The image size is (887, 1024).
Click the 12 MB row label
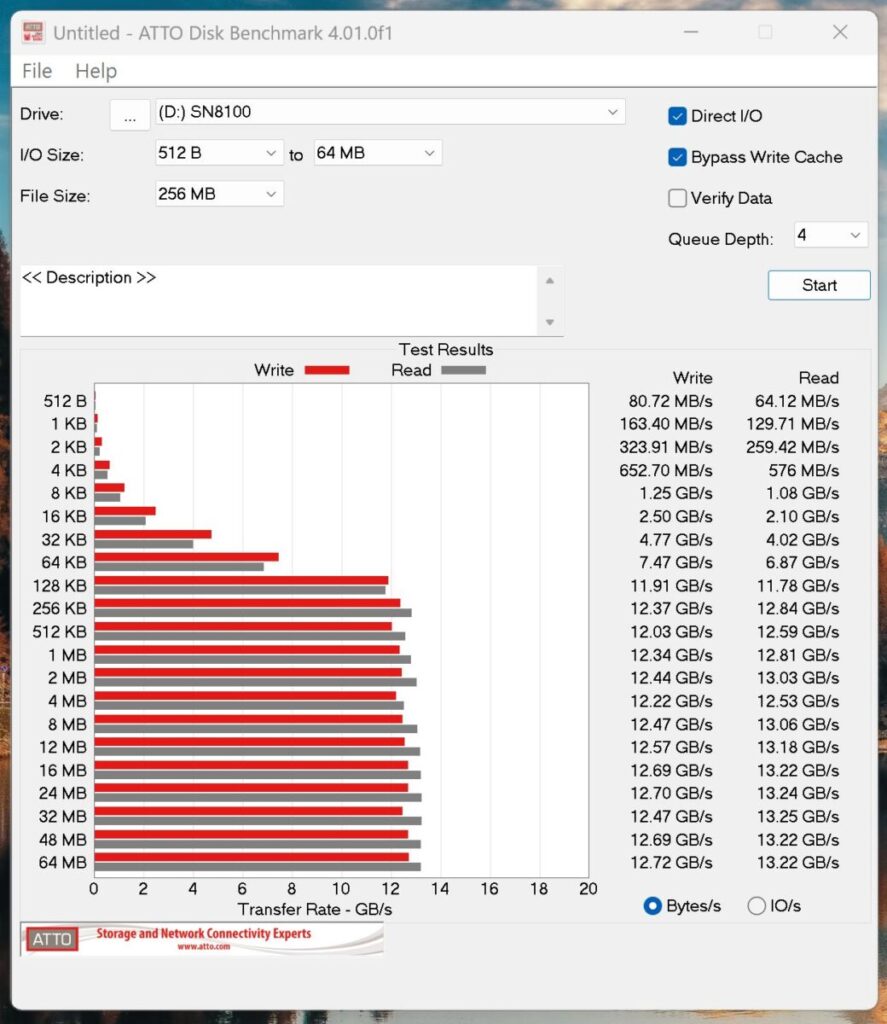(x=63, y=747)
